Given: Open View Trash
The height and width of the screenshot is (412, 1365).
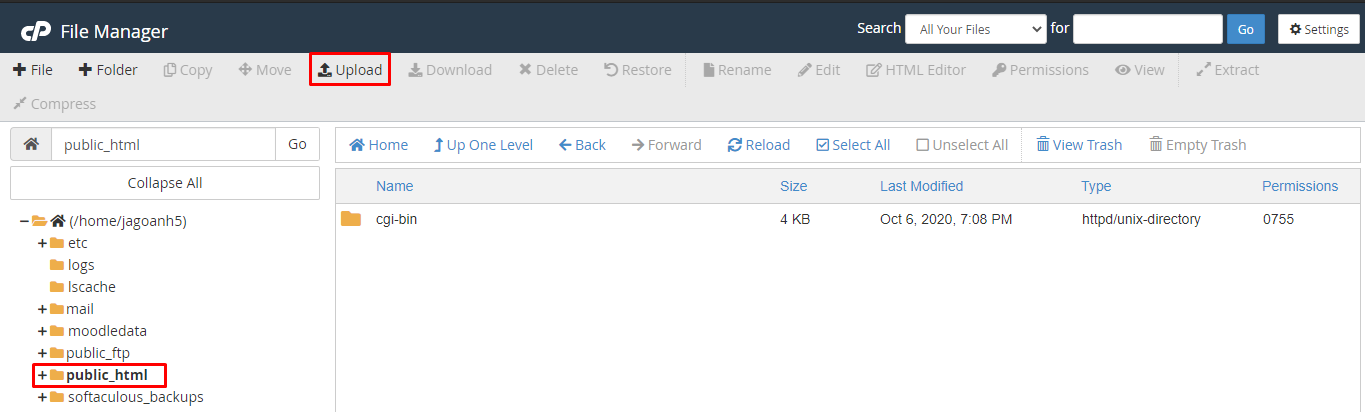Looking at the screenshot, I should pyautogui.click(x=1079, y=145).
